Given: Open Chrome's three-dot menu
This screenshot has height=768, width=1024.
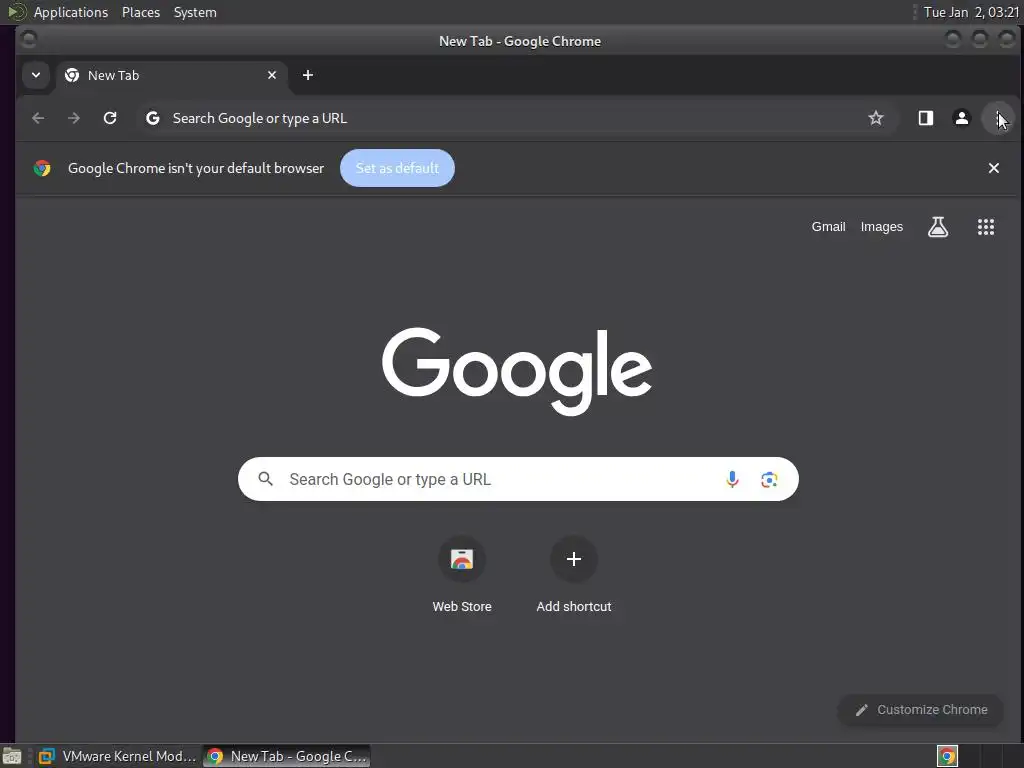Looking at the screenshot, I should pyautogui.click(x=998, y=118).
